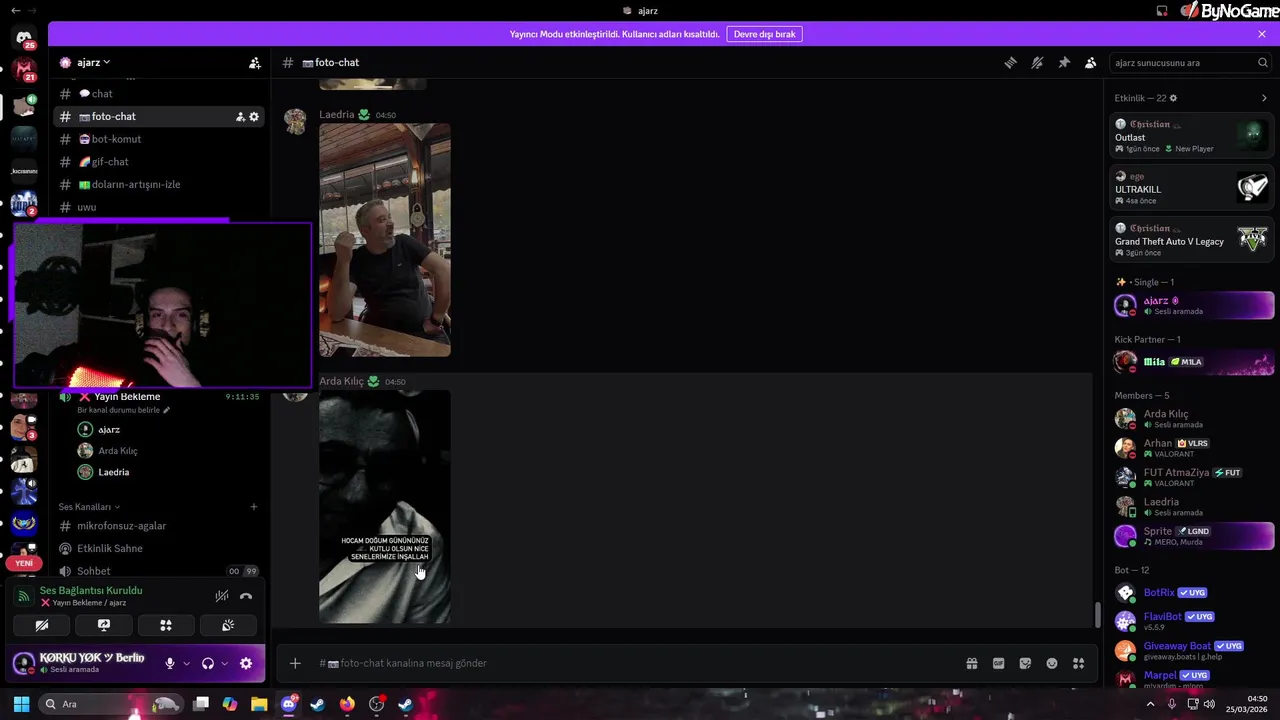
Task: Open the ULTRAKILL activity card
Action: click(1192, 187)
